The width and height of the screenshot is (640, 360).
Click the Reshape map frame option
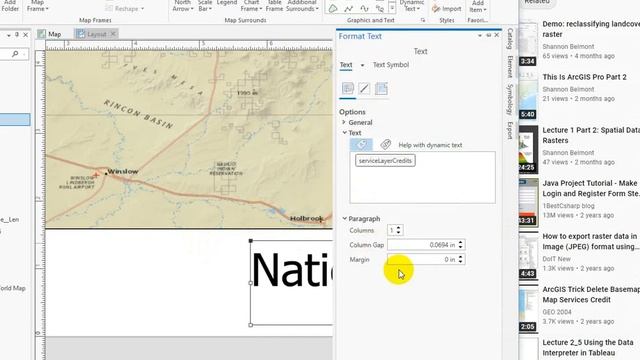click(125, 9)
